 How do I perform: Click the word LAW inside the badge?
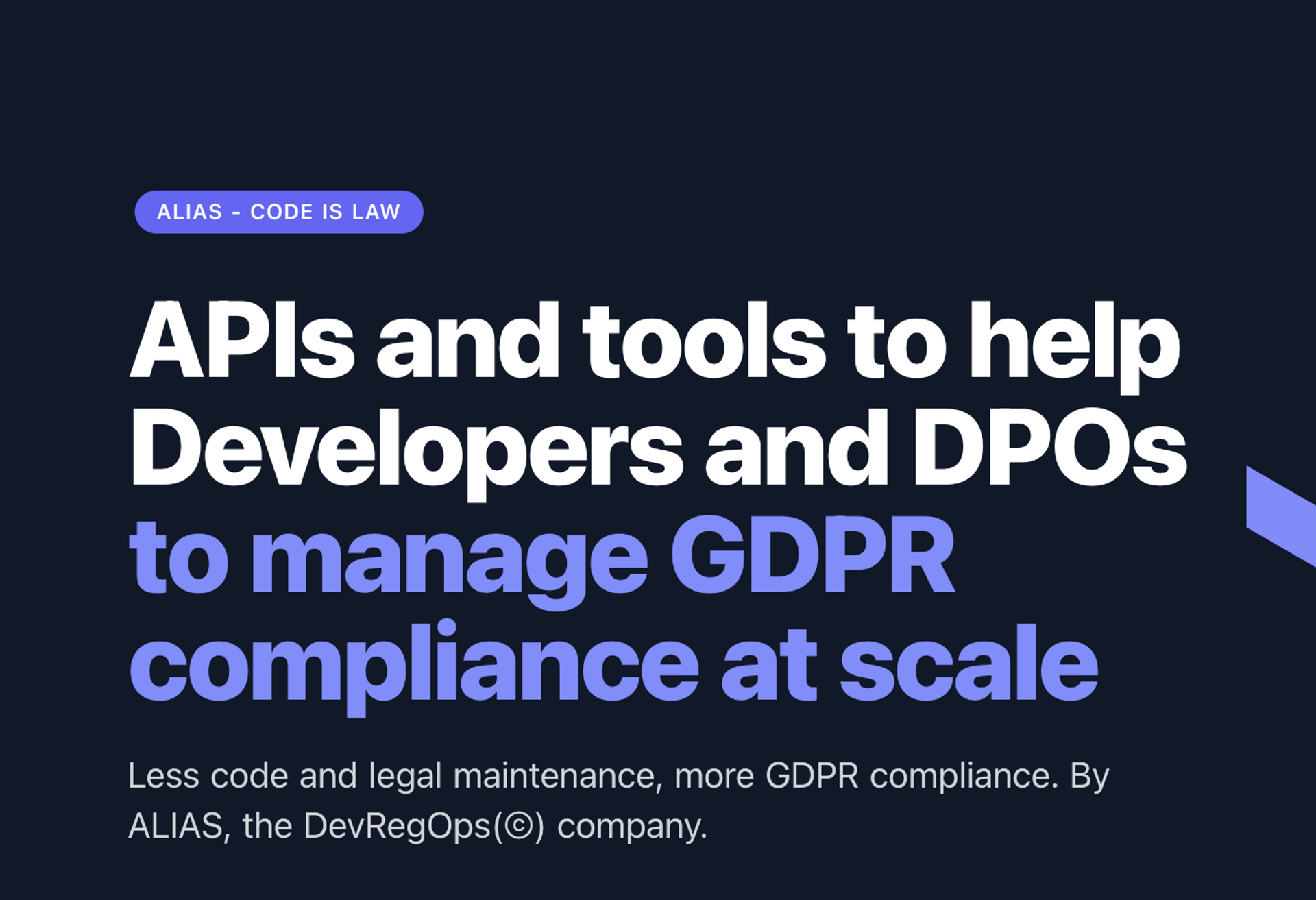tap(376, 212)
